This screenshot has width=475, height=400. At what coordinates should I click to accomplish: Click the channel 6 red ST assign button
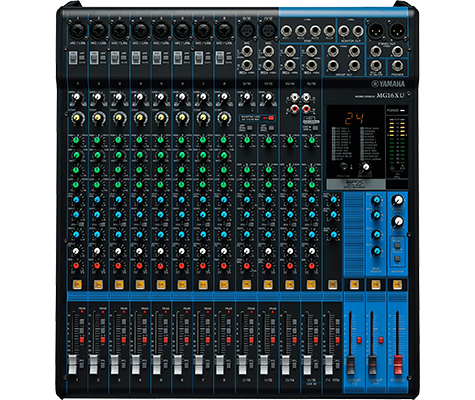[186, 340]
